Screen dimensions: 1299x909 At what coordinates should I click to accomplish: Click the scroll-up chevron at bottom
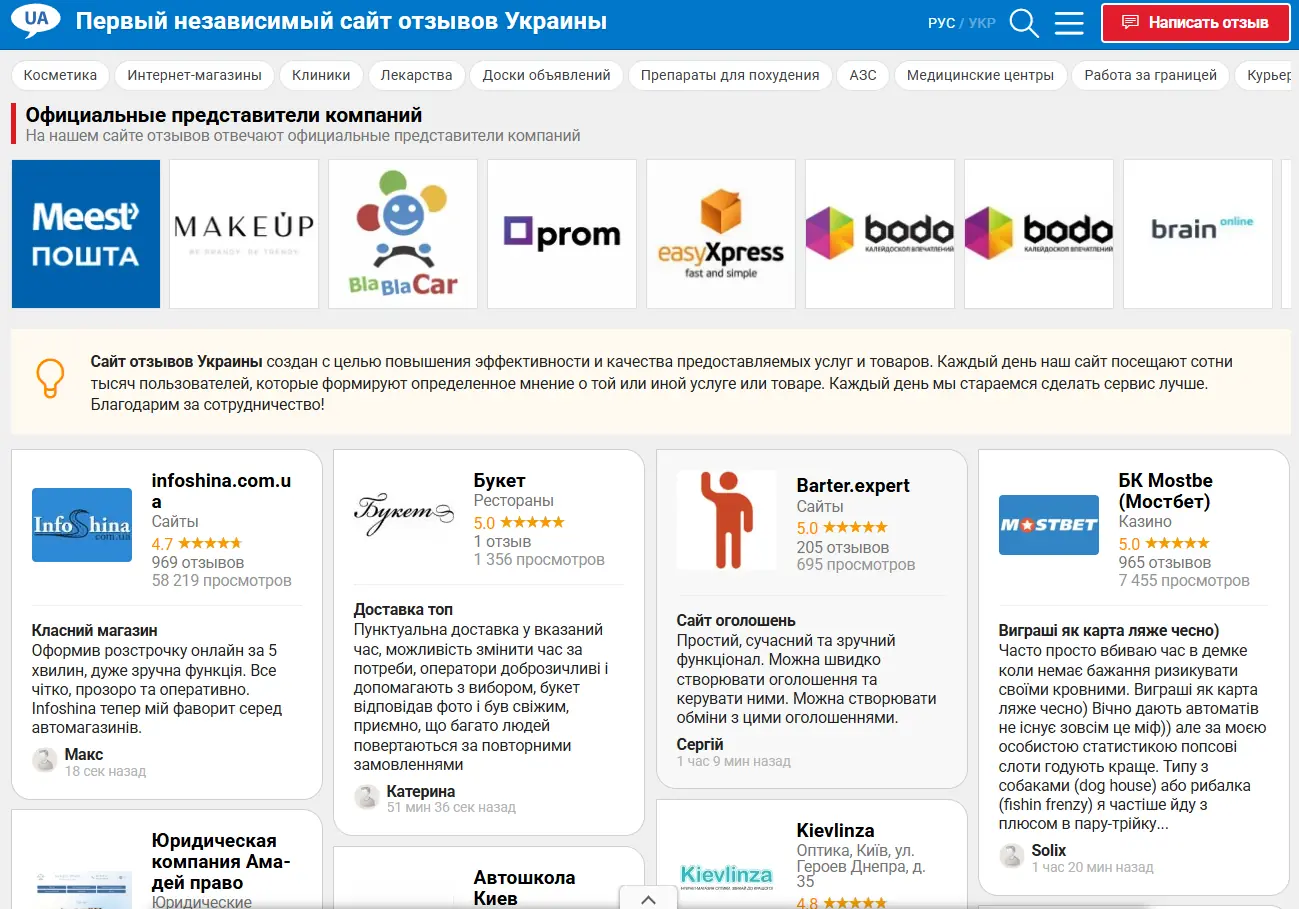tap(648, 899)
